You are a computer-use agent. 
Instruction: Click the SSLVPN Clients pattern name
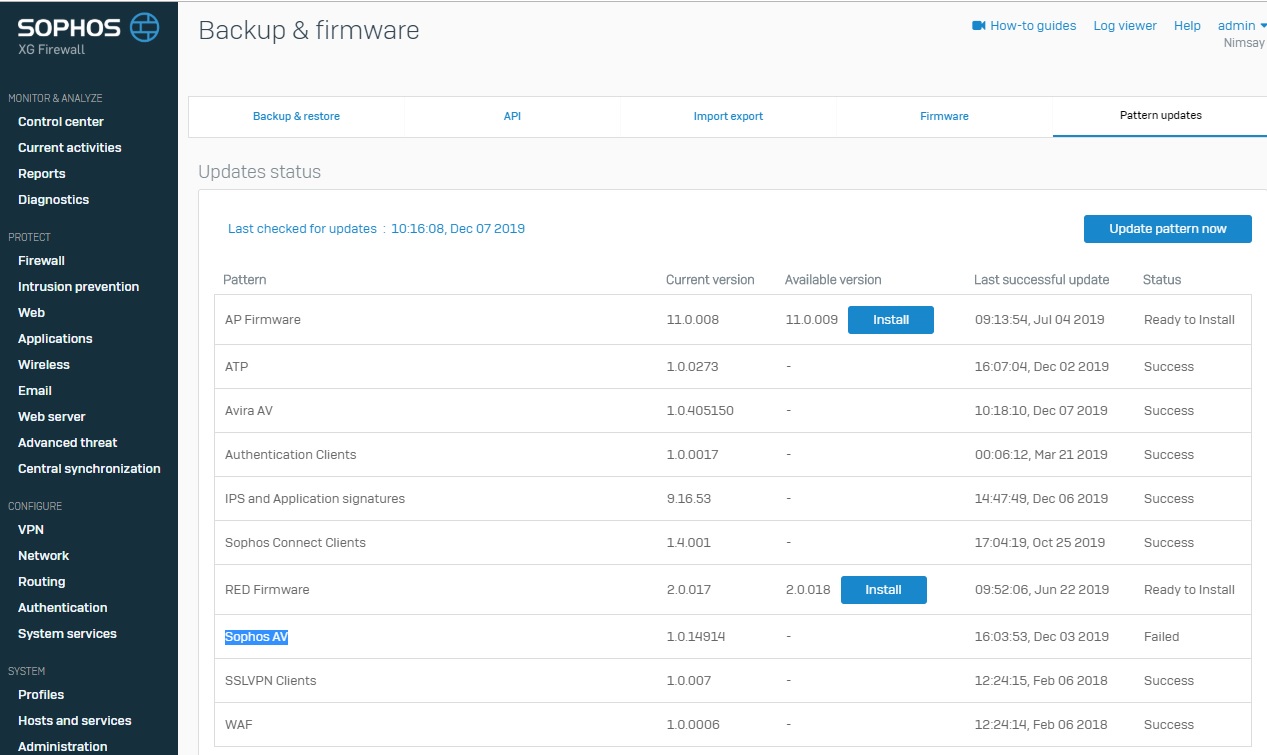[x=271, y=681]
